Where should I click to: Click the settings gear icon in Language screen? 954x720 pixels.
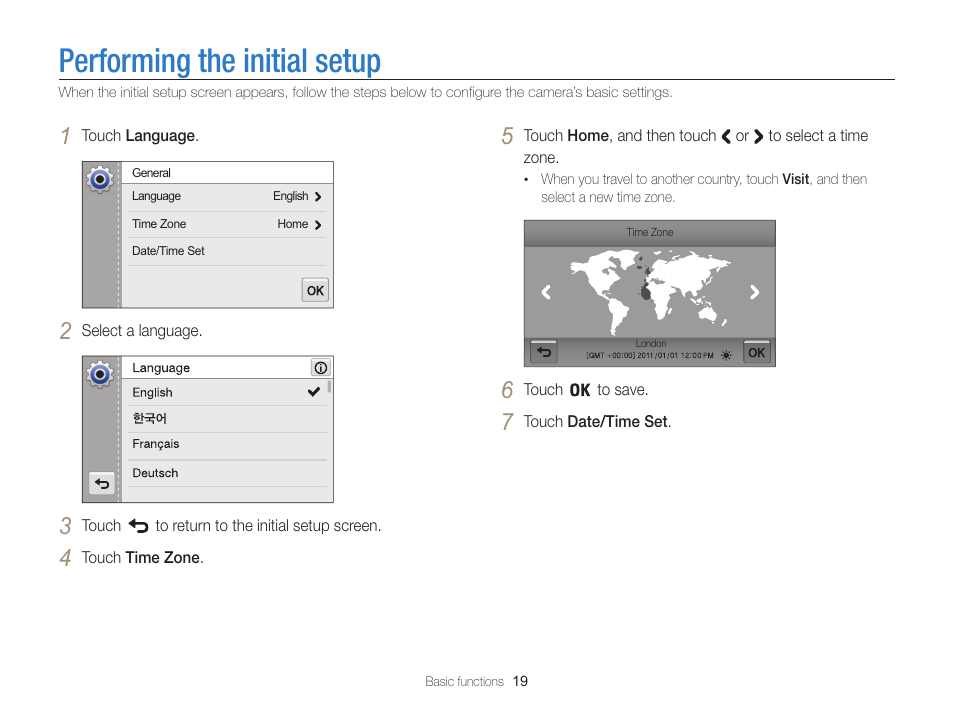click(100, 374)
